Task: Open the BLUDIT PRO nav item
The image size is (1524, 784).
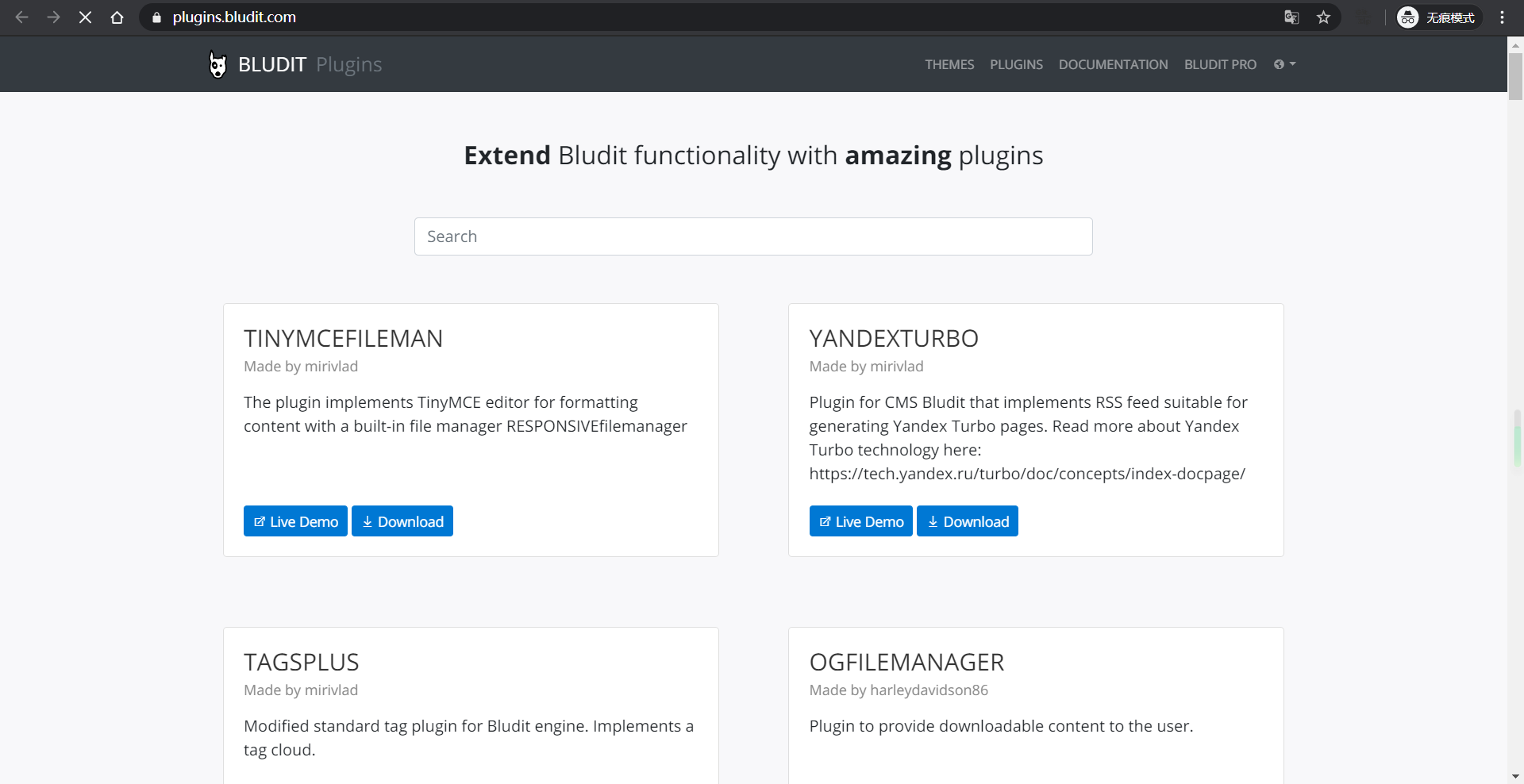Action: pos(1220,64)
